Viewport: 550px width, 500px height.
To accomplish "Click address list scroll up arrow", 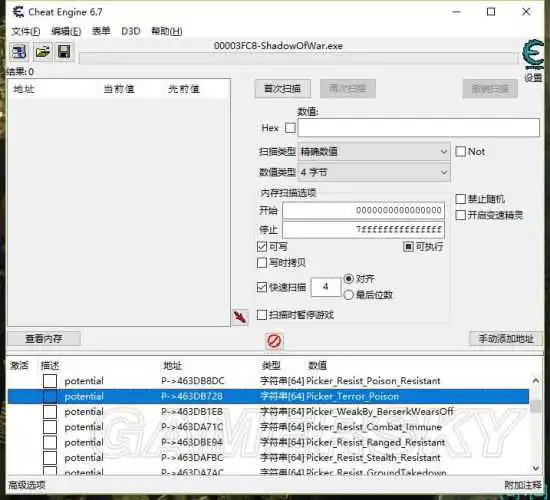I will [x=536, y=380].
